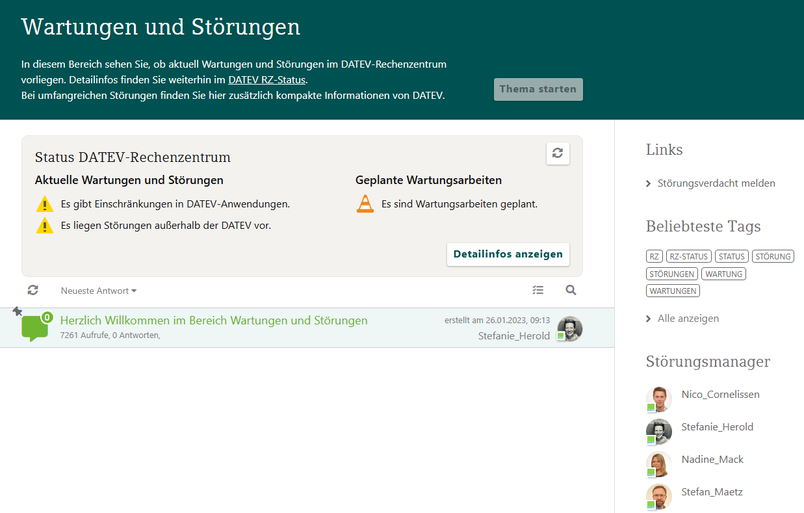
Task: Click the 'erstellt am 26.01.2023, 09:13' timestamp
Action: (497, 320)
